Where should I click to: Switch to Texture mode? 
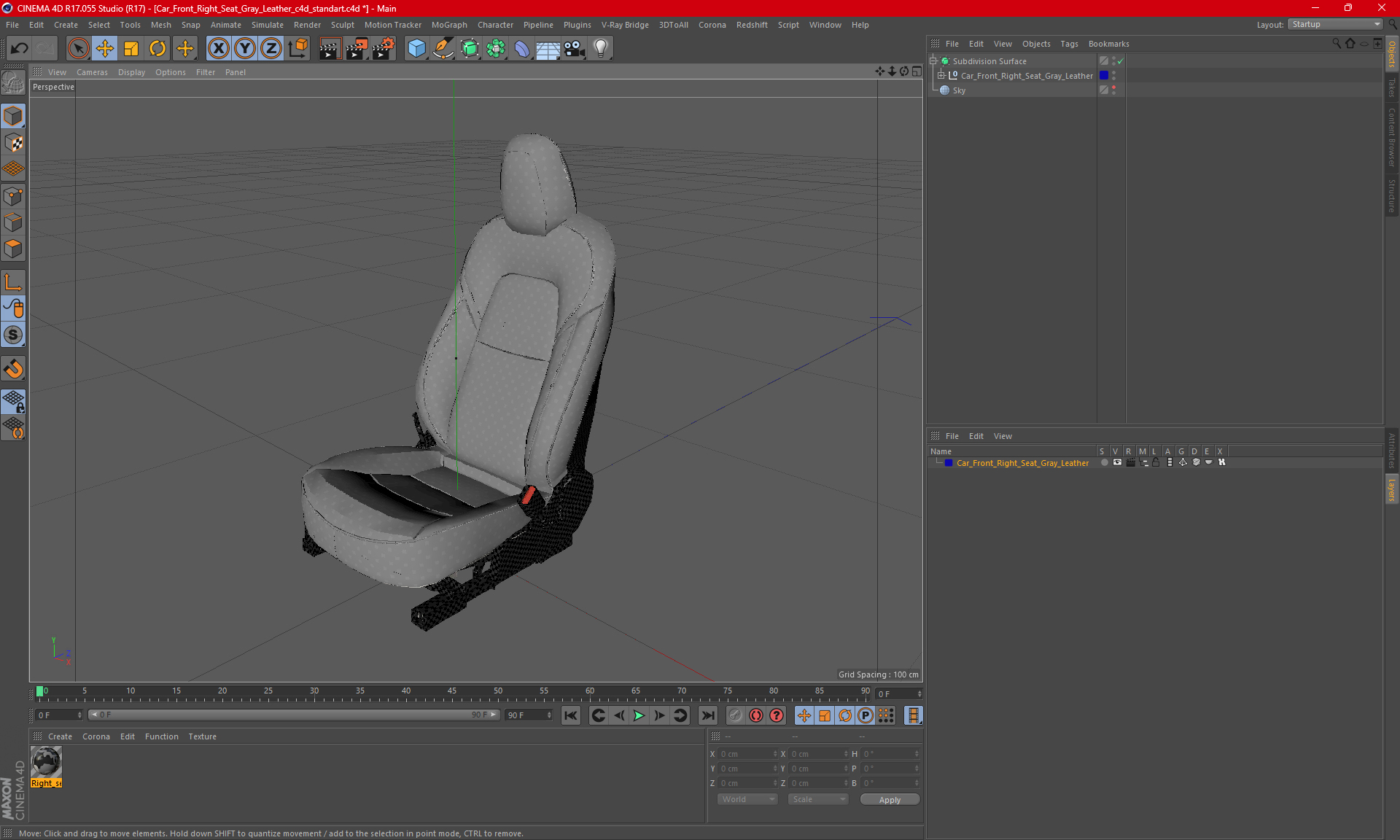(x=13, y=143)
